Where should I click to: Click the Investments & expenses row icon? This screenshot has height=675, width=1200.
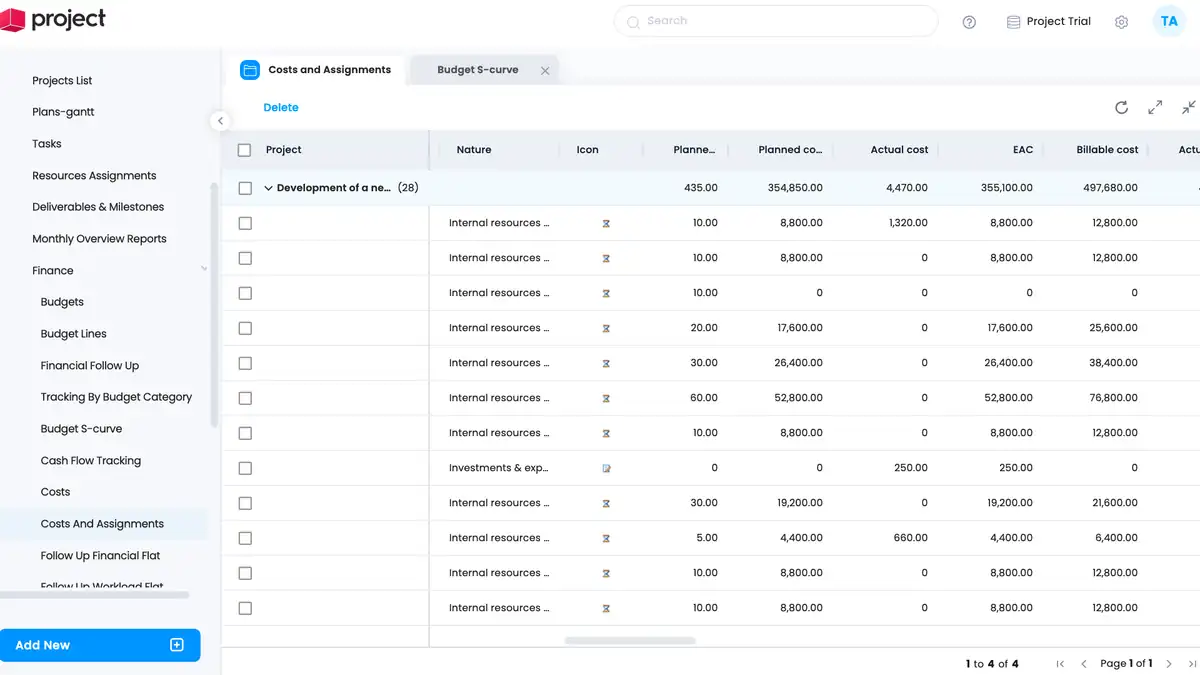(x=606, y=468)
